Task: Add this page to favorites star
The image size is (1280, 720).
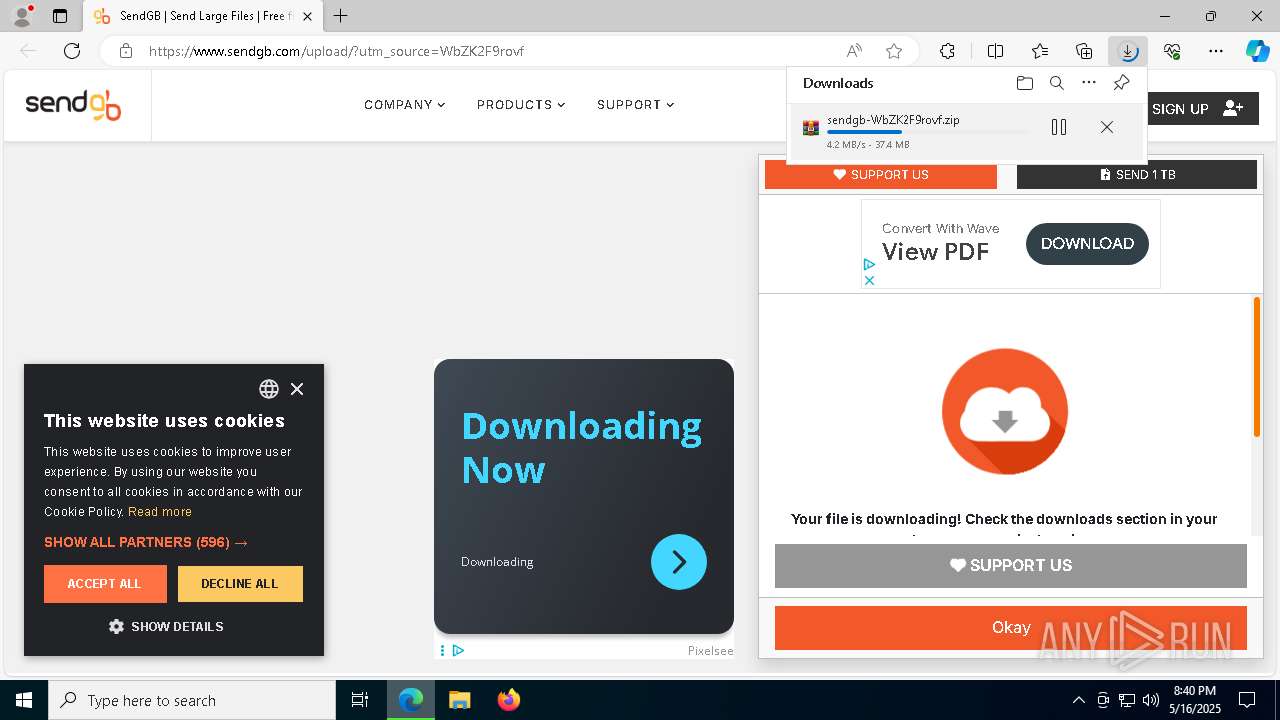Action: coord(894,51)
